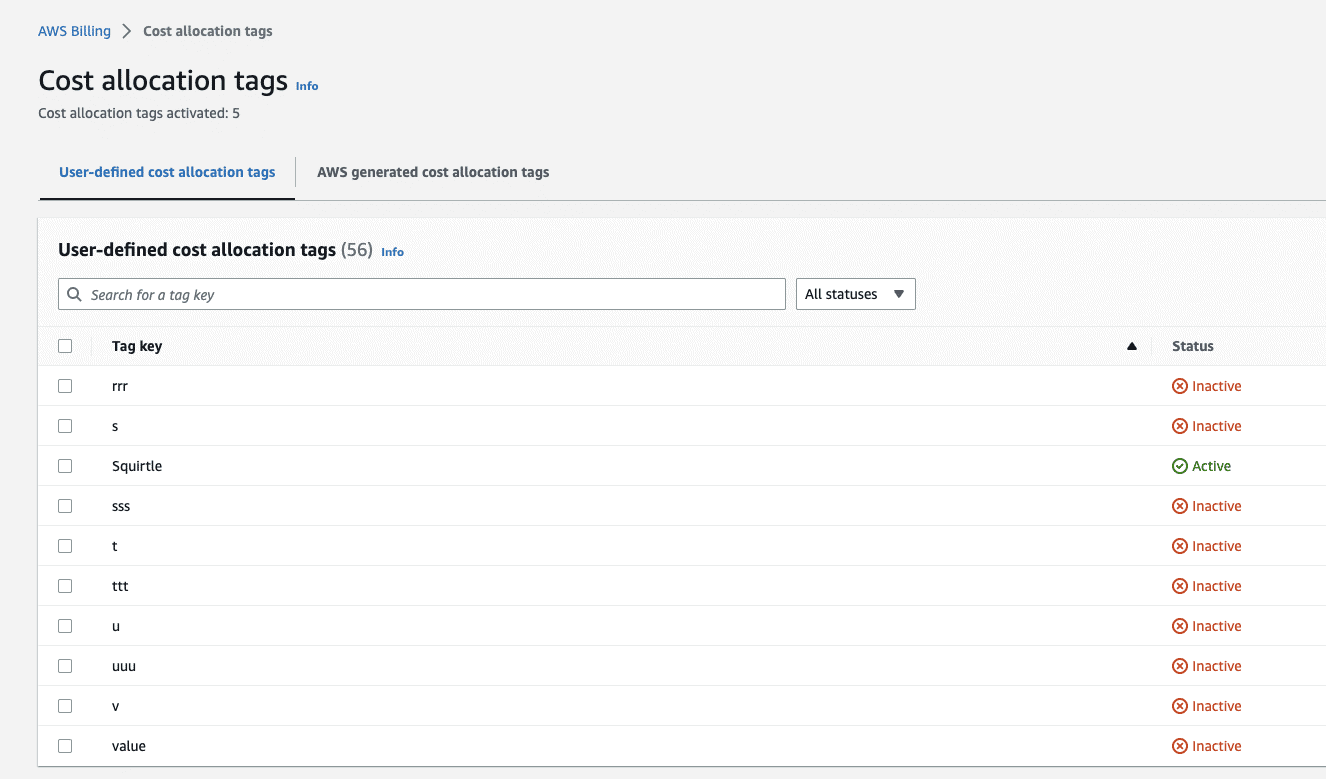Screen dimensions: 1326x779
Task: Open the AWS Billing breadcrumb link
Action: 74,31
